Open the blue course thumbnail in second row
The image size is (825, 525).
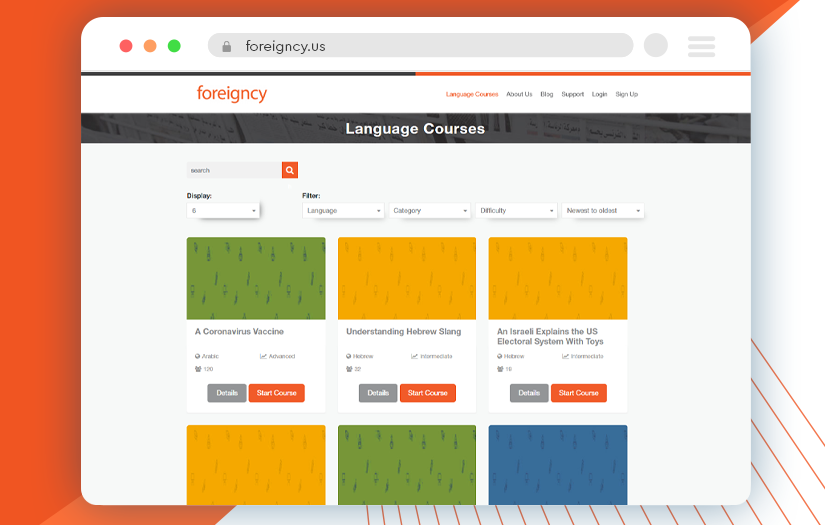(558, 465)
